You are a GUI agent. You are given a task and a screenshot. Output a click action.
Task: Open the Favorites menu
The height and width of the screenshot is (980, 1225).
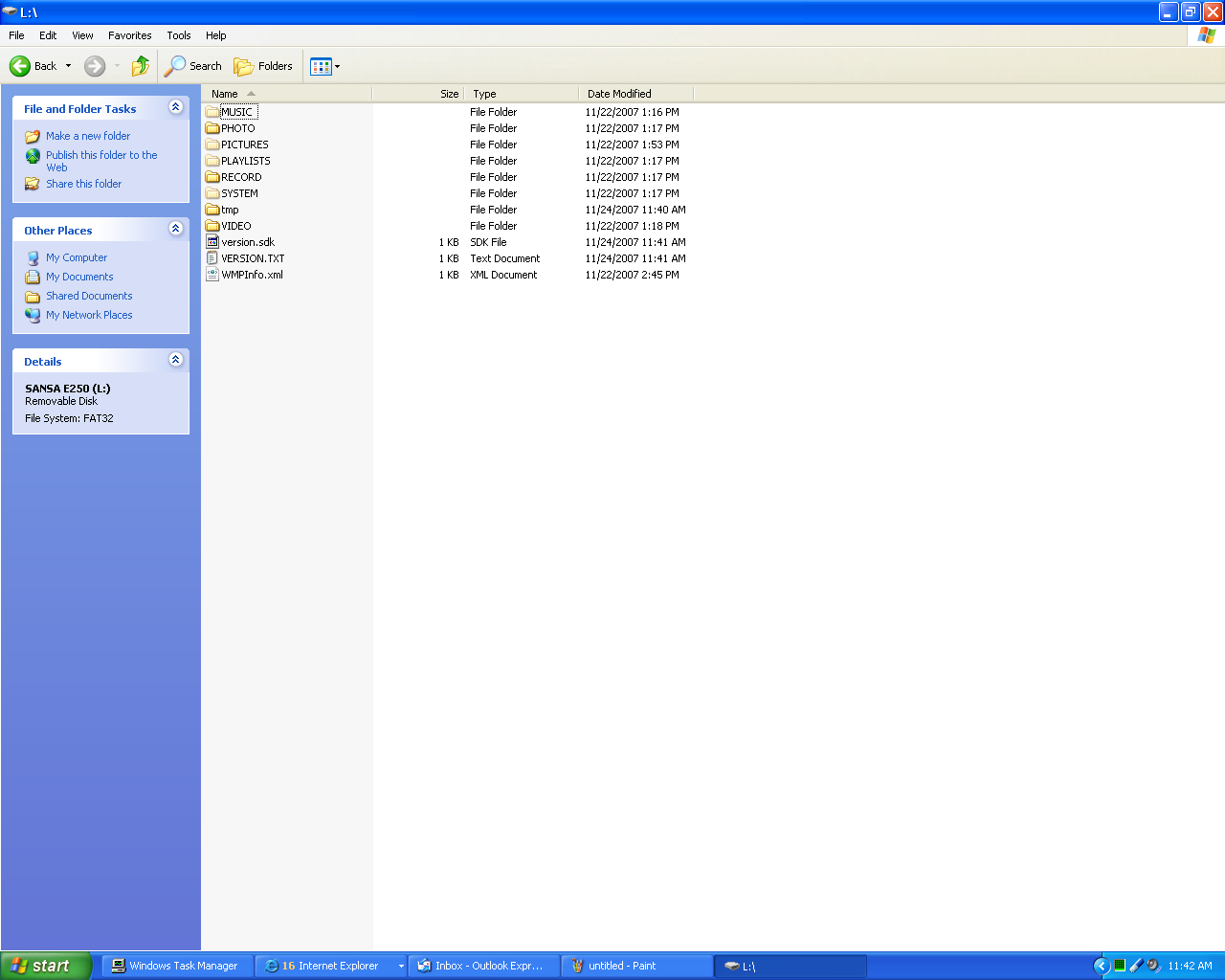tap(129, 35)
